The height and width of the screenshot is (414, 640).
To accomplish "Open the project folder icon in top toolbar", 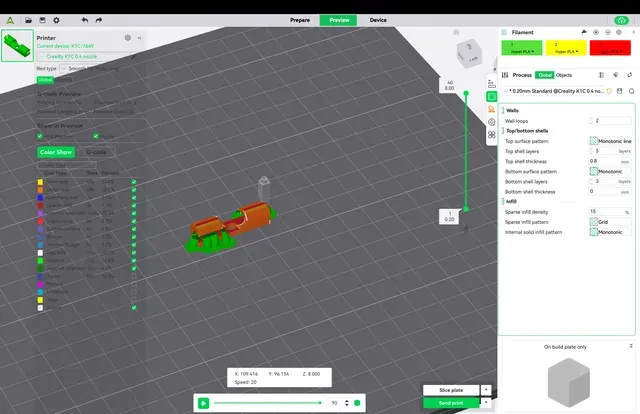I will [x=28, y=20].
